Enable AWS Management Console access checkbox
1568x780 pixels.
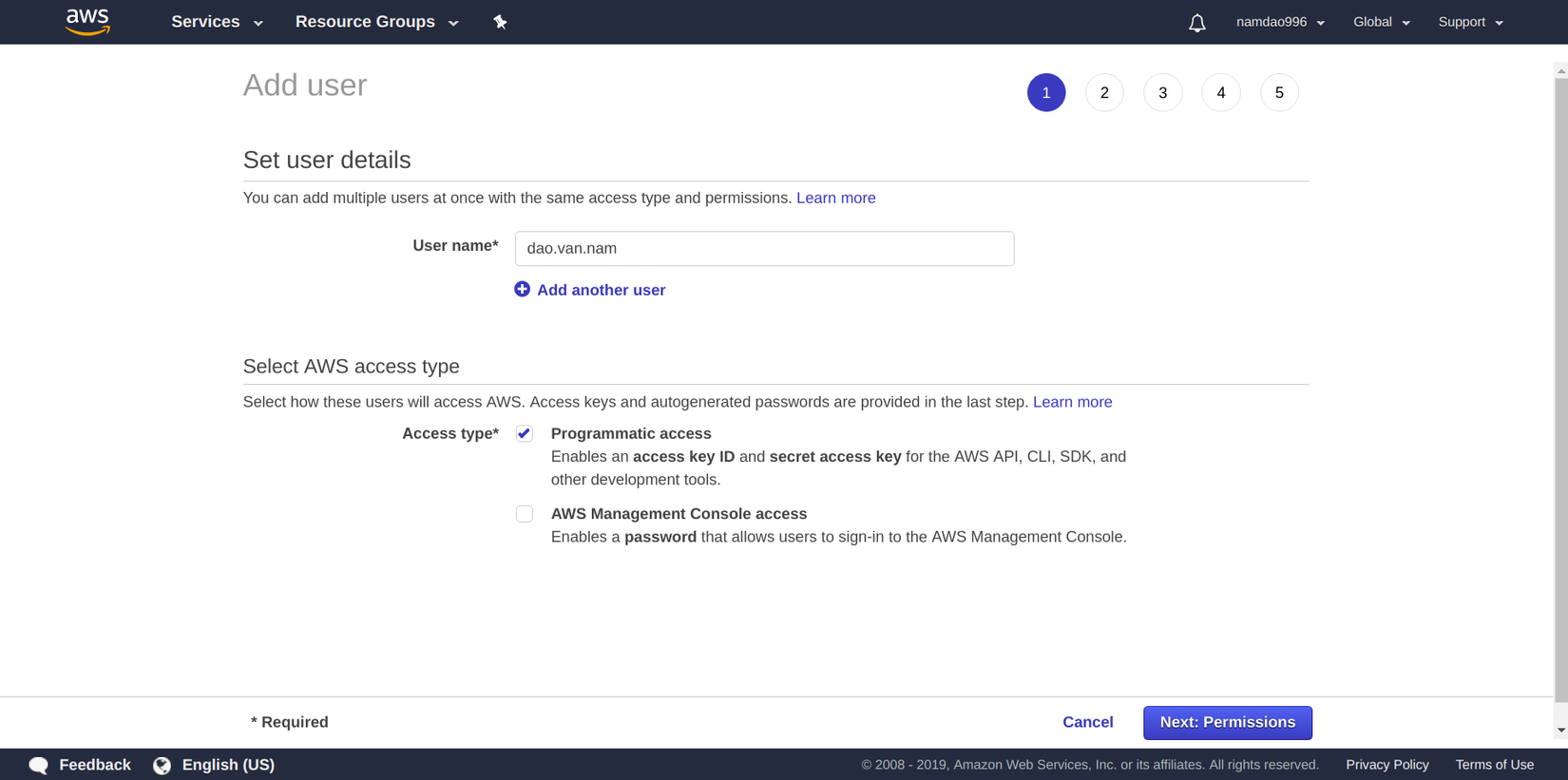coord(525,514)
